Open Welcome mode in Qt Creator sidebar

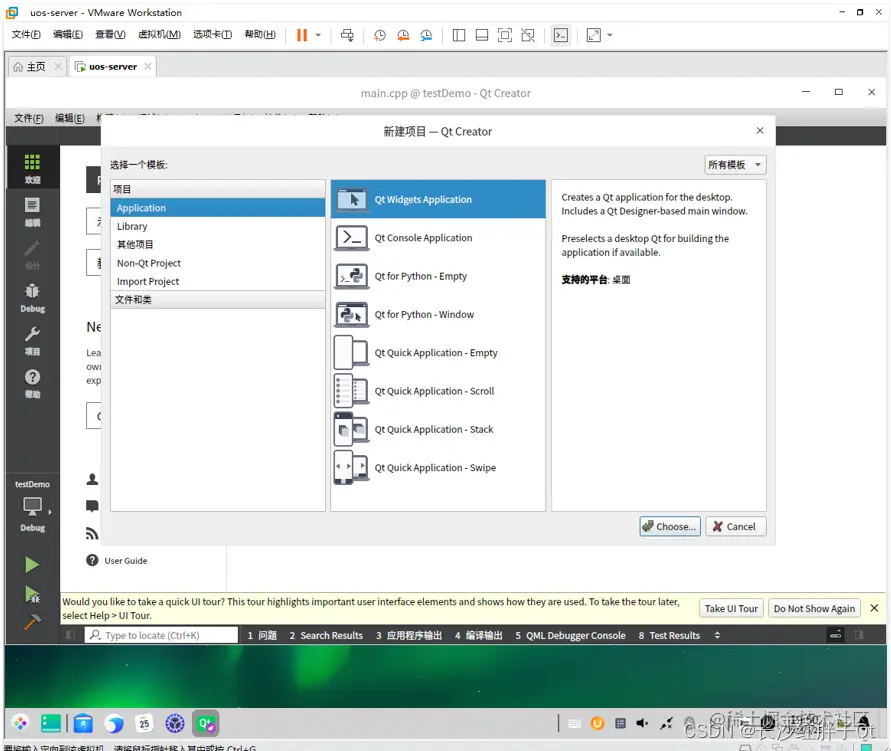tap(32, 168)
